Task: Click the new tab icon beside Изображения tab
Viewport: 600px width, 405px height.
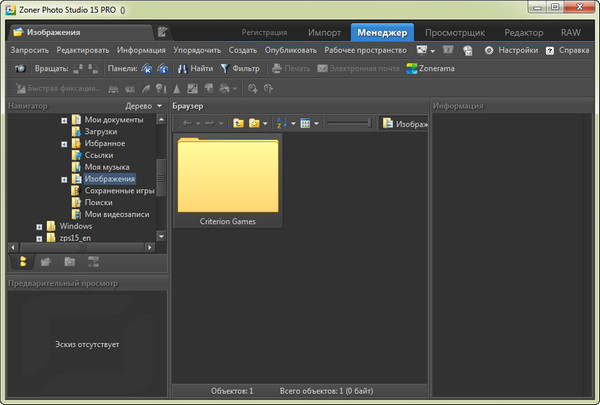Action: coord(163,33)
